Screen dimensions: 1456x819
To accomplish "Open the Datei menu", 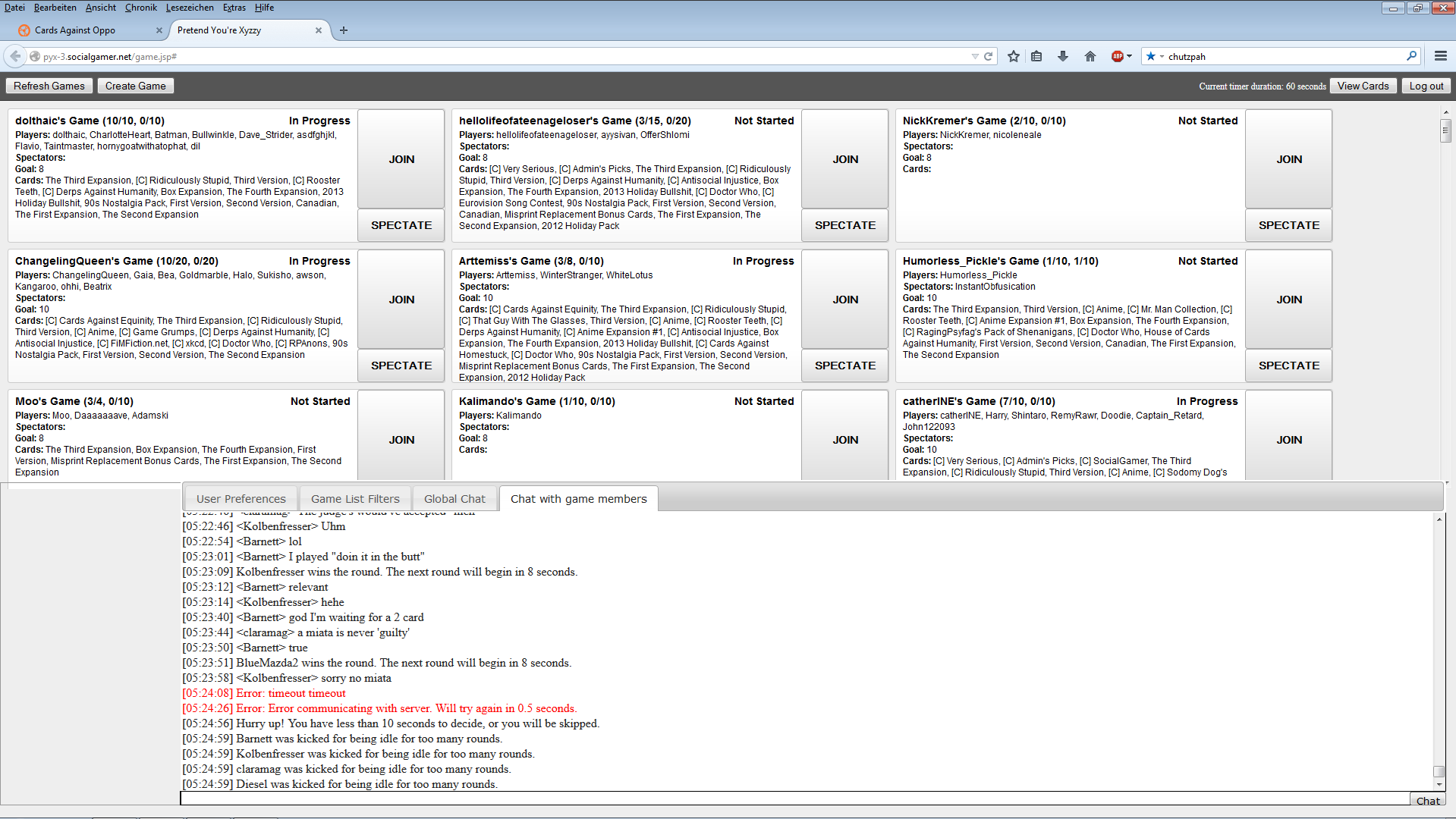I will click(14, 8).
